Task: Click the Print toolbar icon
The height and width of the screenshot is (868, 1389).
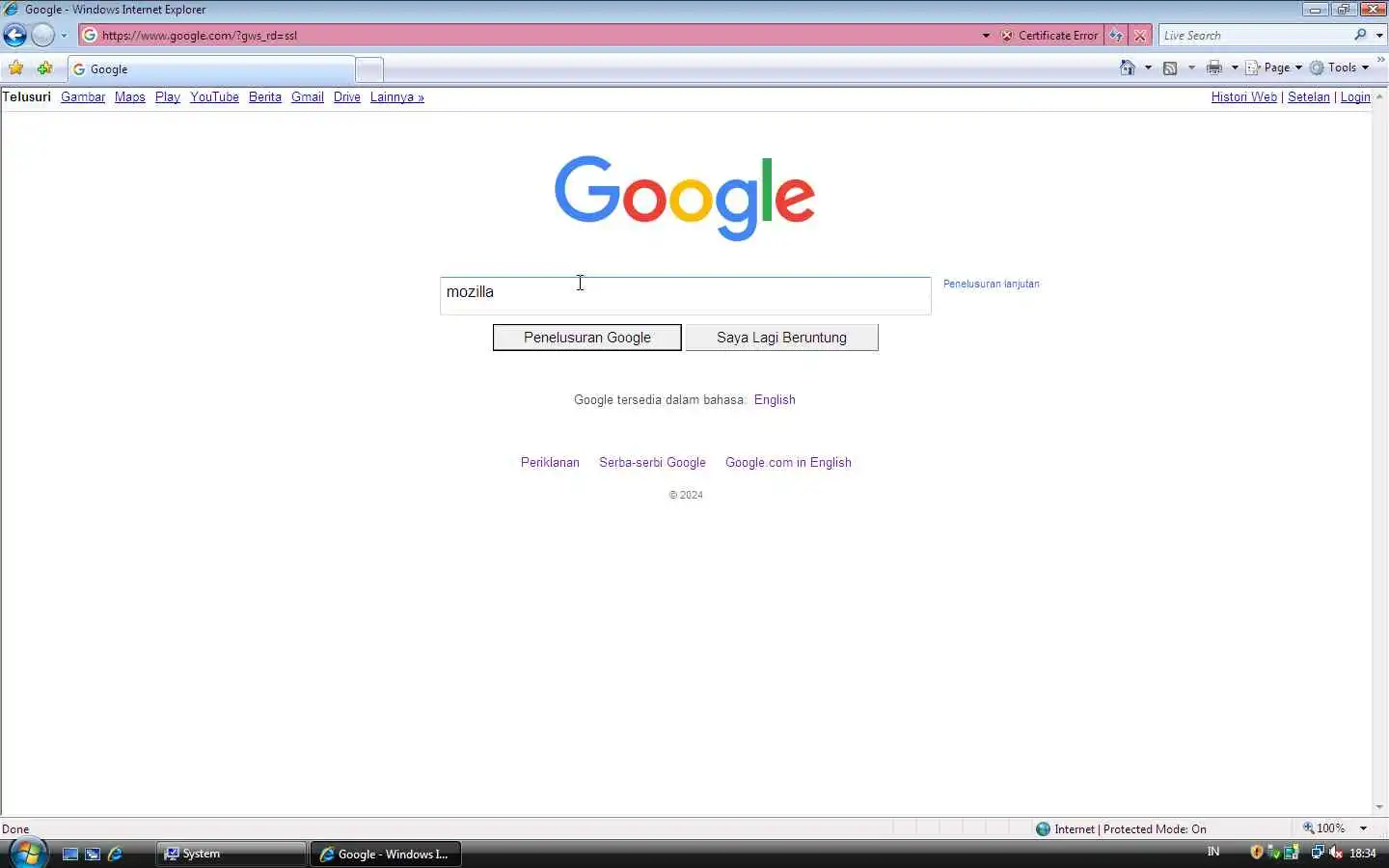Action: (1214, 68)
